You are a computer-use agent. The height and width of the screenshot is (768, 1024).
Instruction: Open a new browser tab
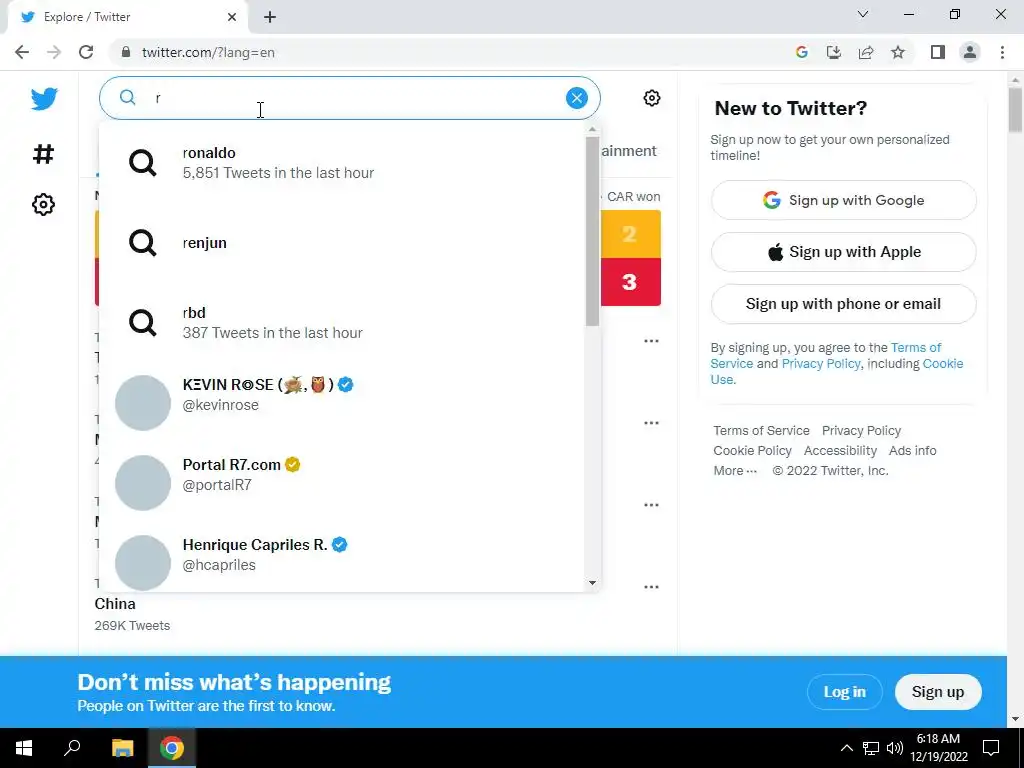click(x=270, y=17)
